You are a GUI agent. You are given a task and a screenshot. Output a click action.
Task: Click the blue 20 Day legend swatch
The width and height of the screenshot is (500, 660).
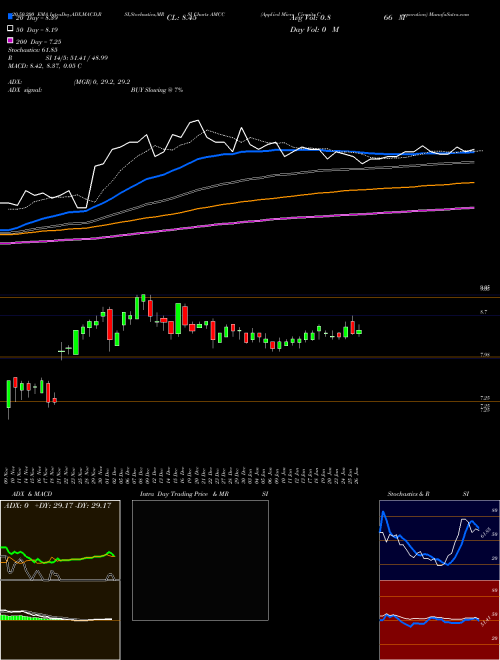pos(10,17)
